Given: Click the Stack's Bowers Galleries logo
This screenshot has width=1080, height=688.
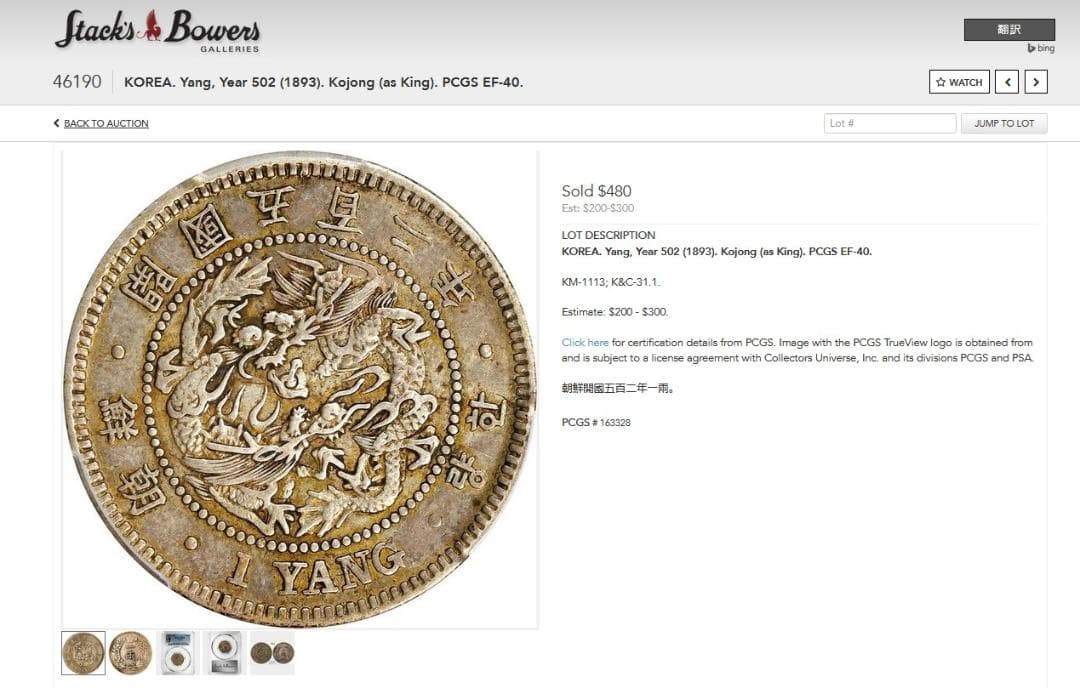Looking at the screenshot, I should 157,30.
